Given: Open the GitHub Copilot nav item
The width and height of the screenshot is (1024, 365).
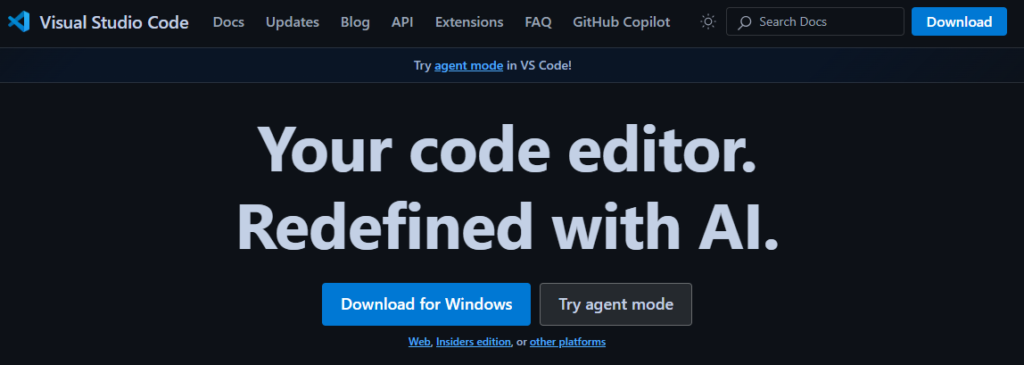Looking at the screenshot, I should (x=621, y=22).
